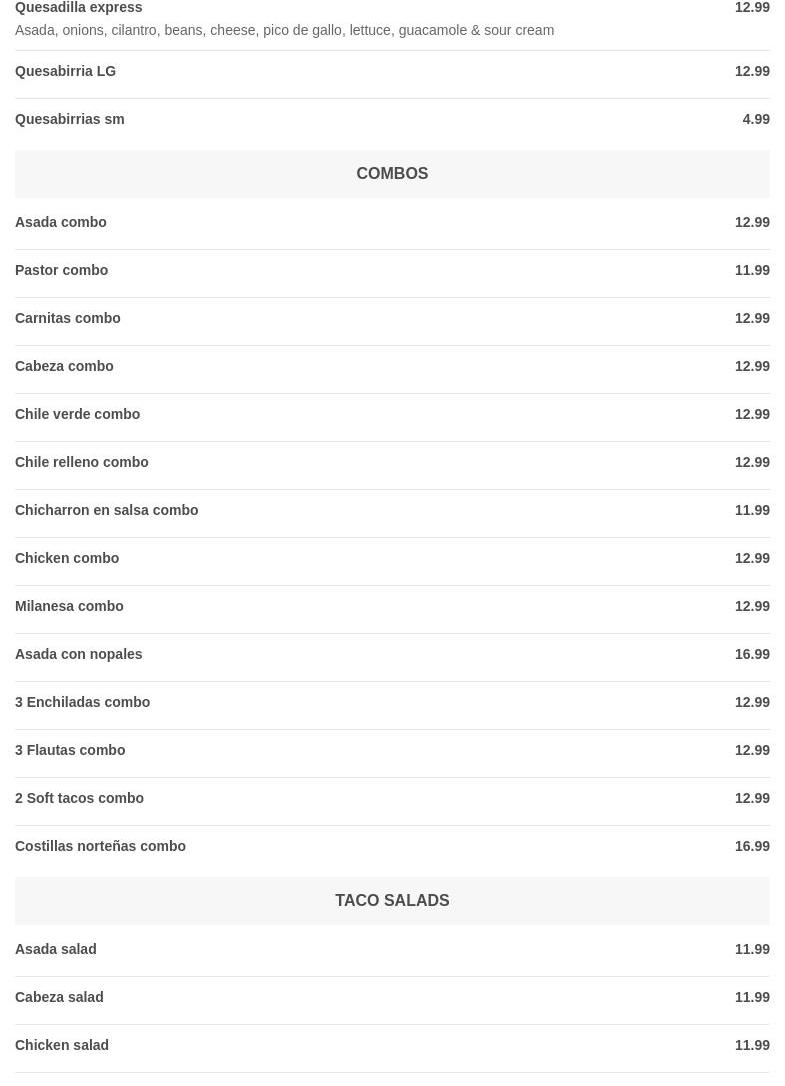Click the Cabeza salad price 11.99

coord(752,997)
